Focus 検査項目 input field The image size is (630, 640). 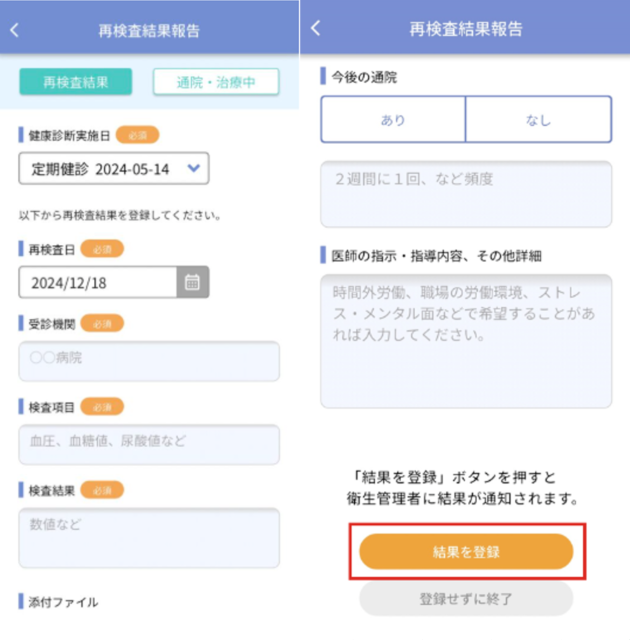tap(149, 444)
